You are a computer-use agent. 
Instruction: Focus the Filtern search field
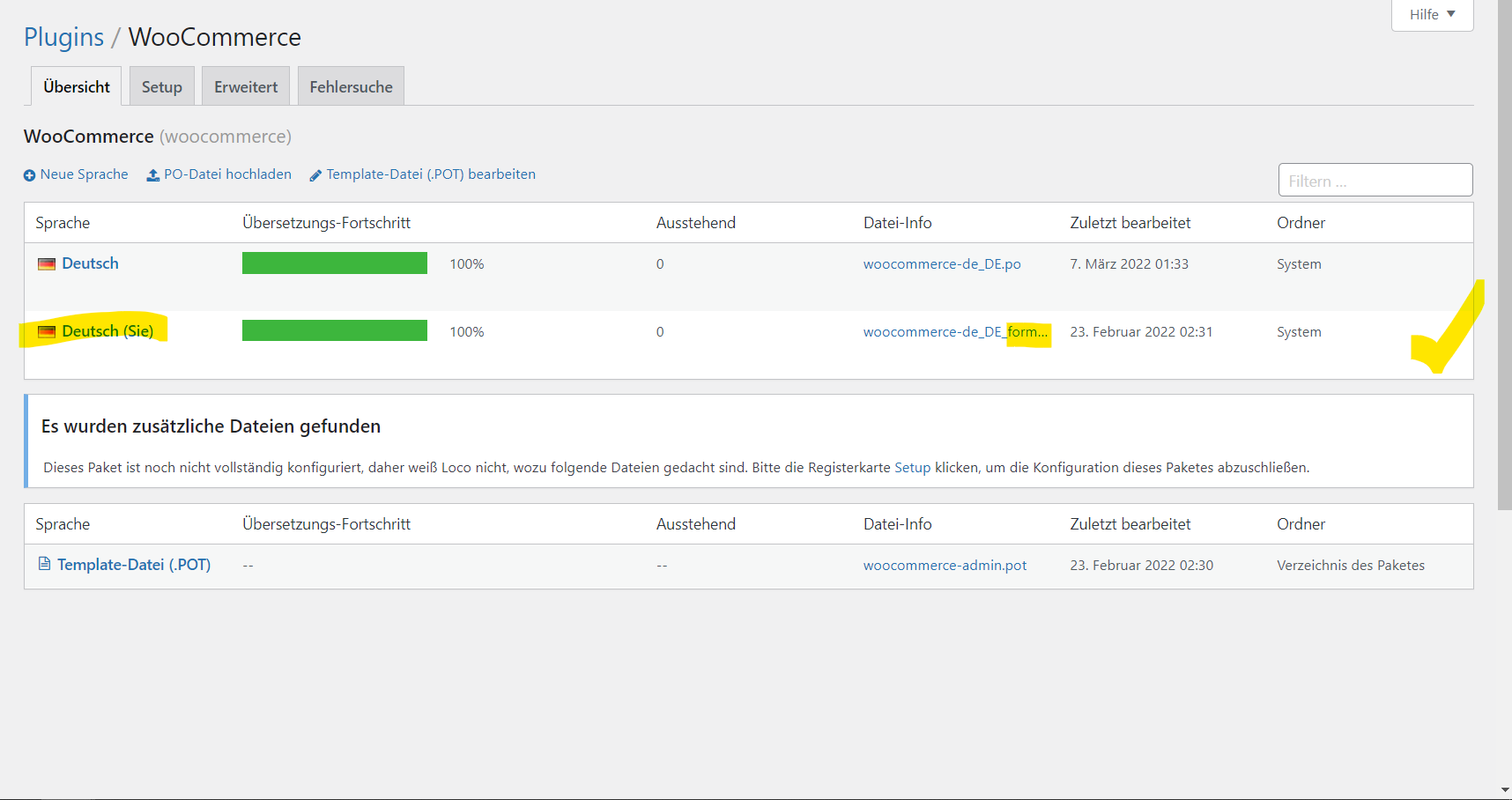(x=1375, y=181)
